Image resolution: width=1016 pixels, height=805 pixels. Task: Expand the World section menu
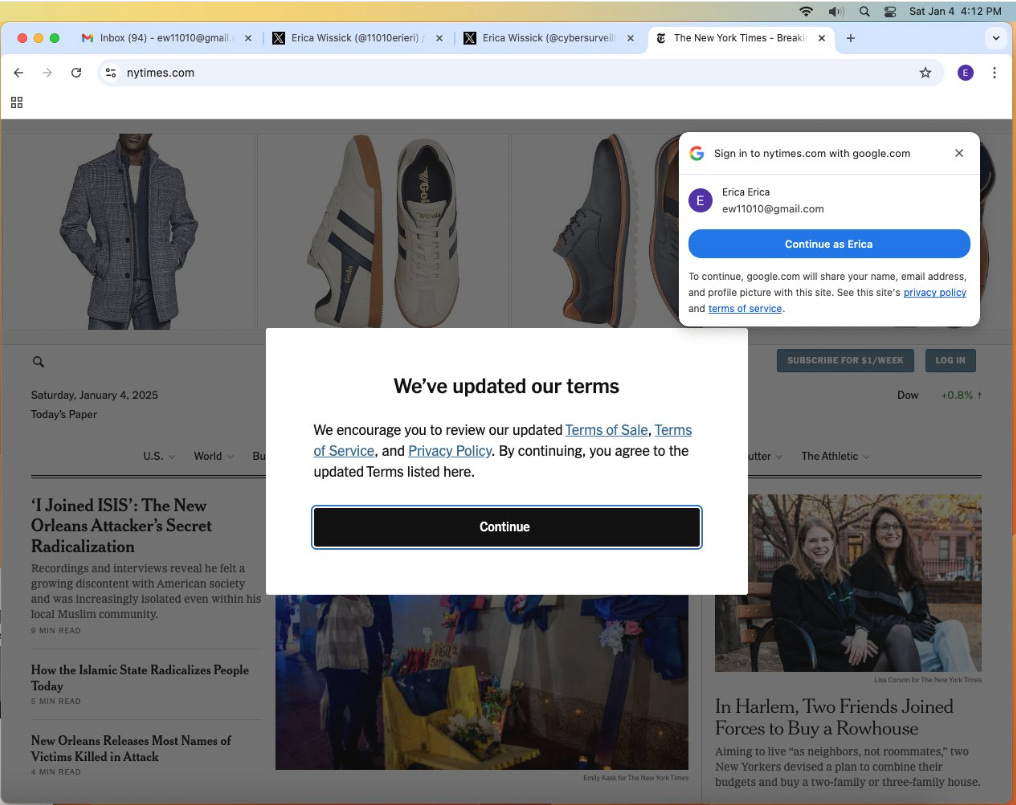[x=213, y=456]
